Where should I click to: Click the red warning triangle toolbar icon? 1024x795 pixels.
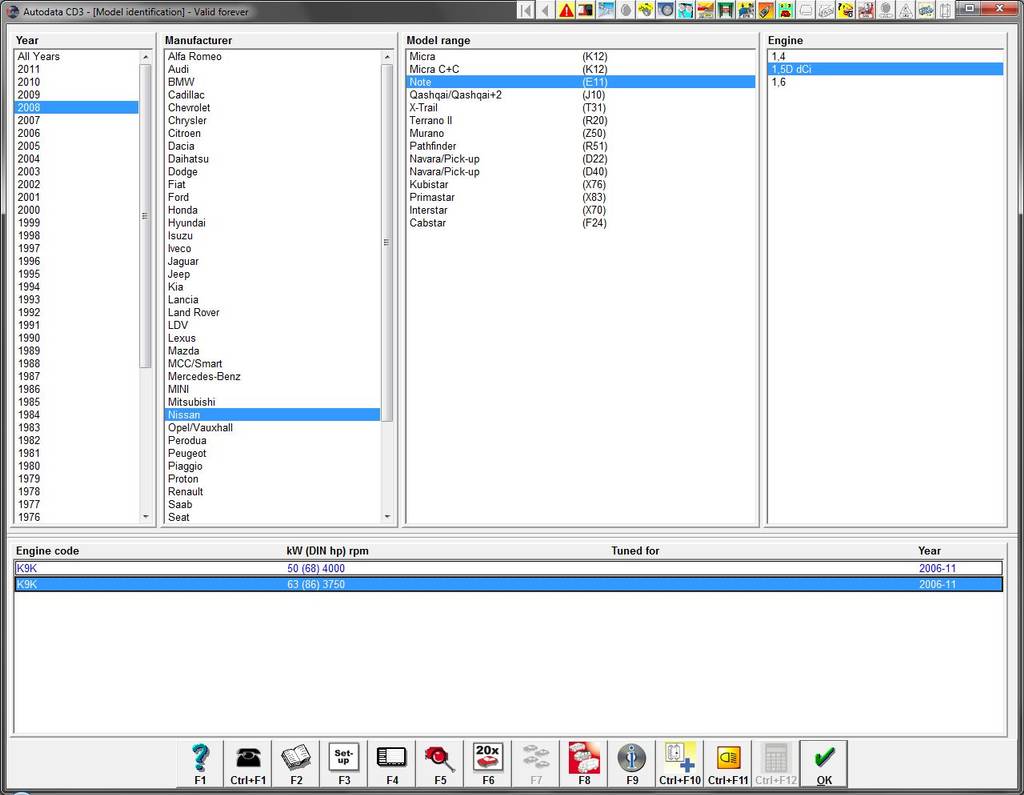(x=566, y=10)
